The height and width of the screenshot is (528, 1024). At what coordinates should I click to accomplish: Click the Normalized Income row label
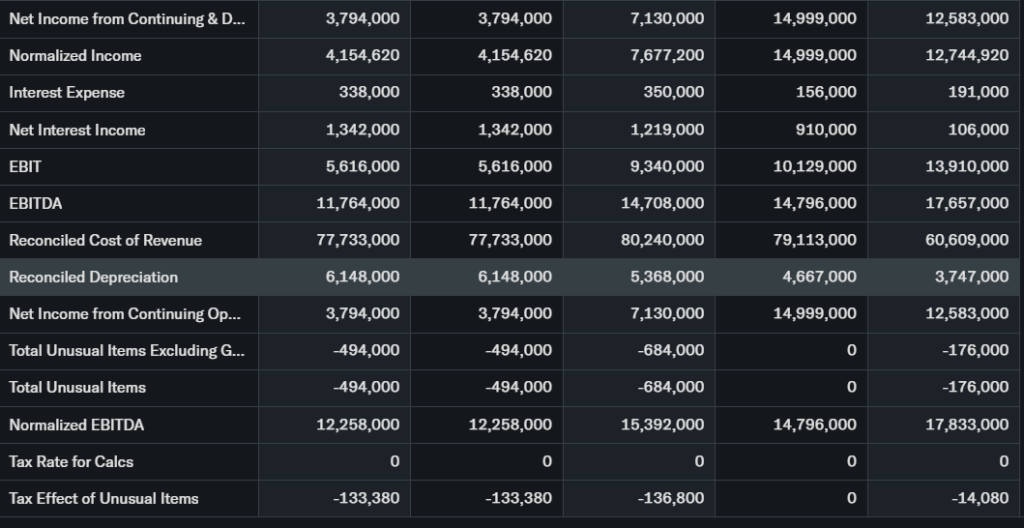click(x=75, y=56)
